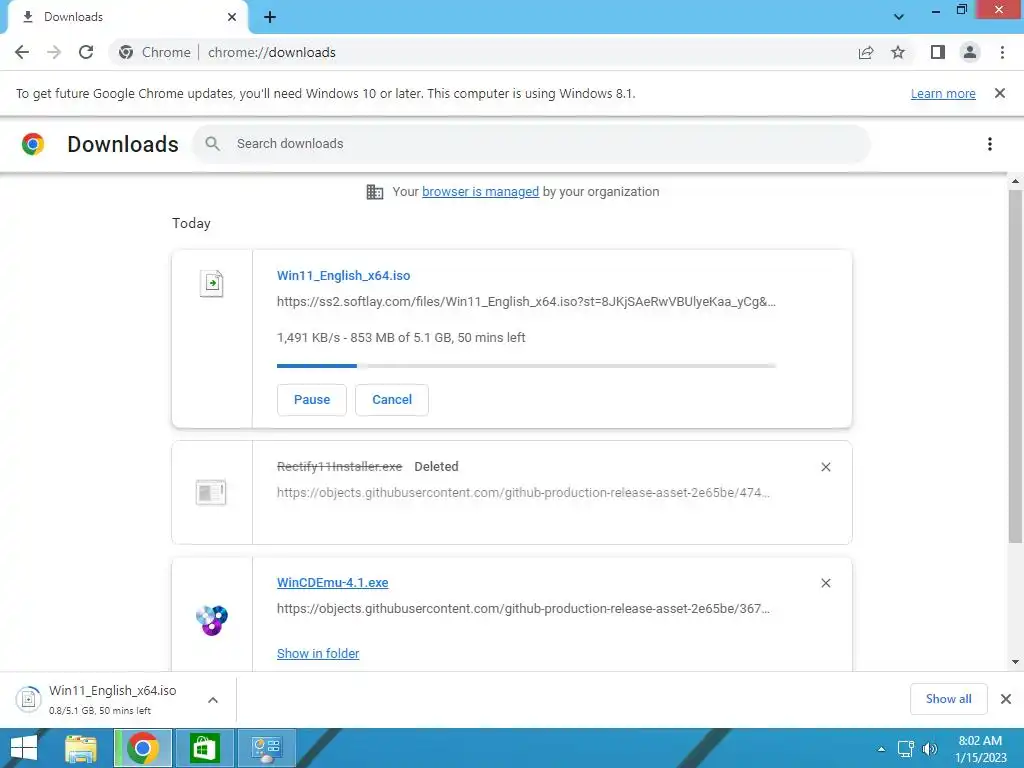
Task: Open the WinCDEmu-4.1.exe link
Action: click(x=332, y=583)
